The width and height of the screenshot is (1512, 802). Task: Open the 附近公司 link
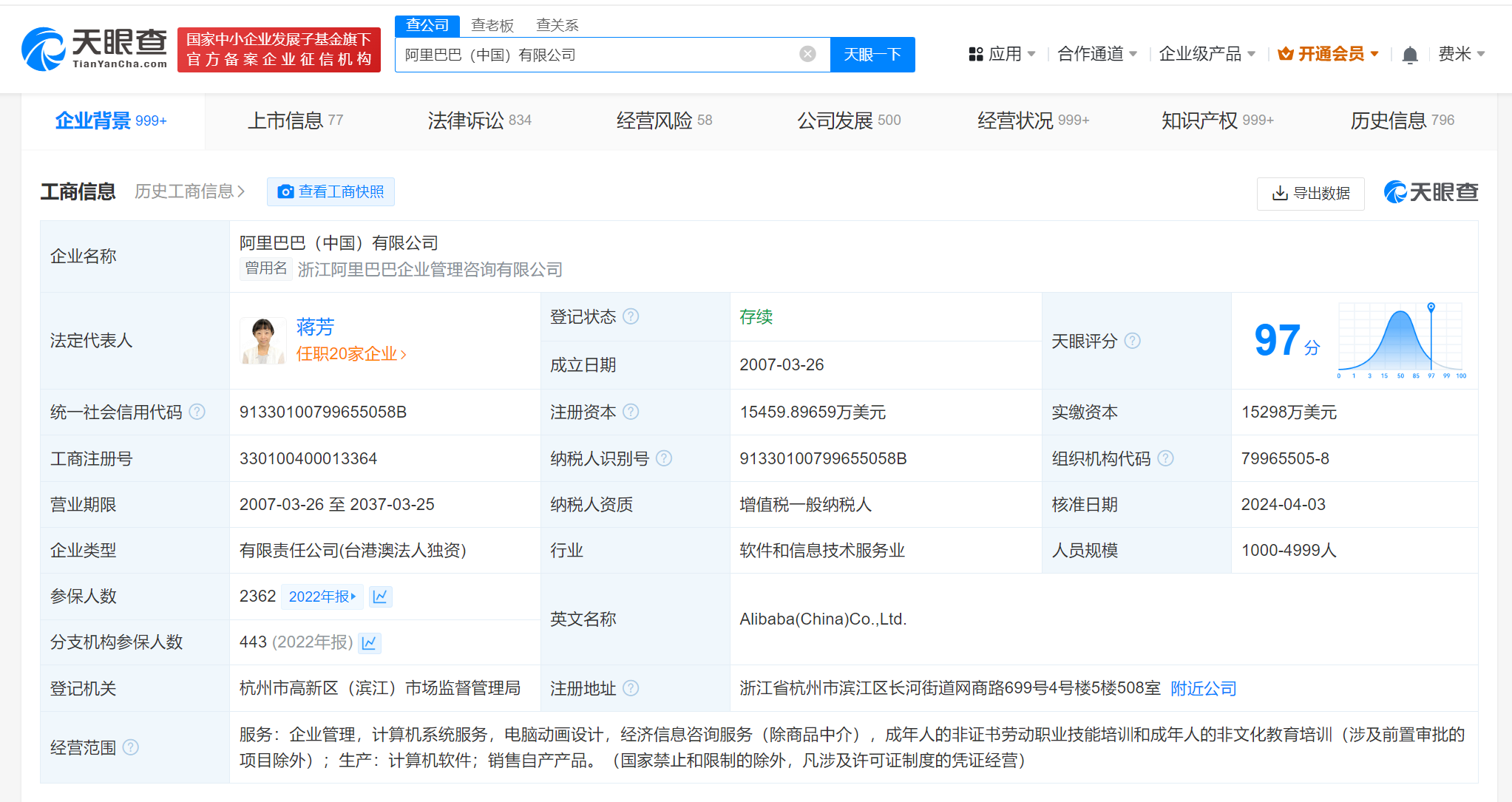pos(1203,688)
